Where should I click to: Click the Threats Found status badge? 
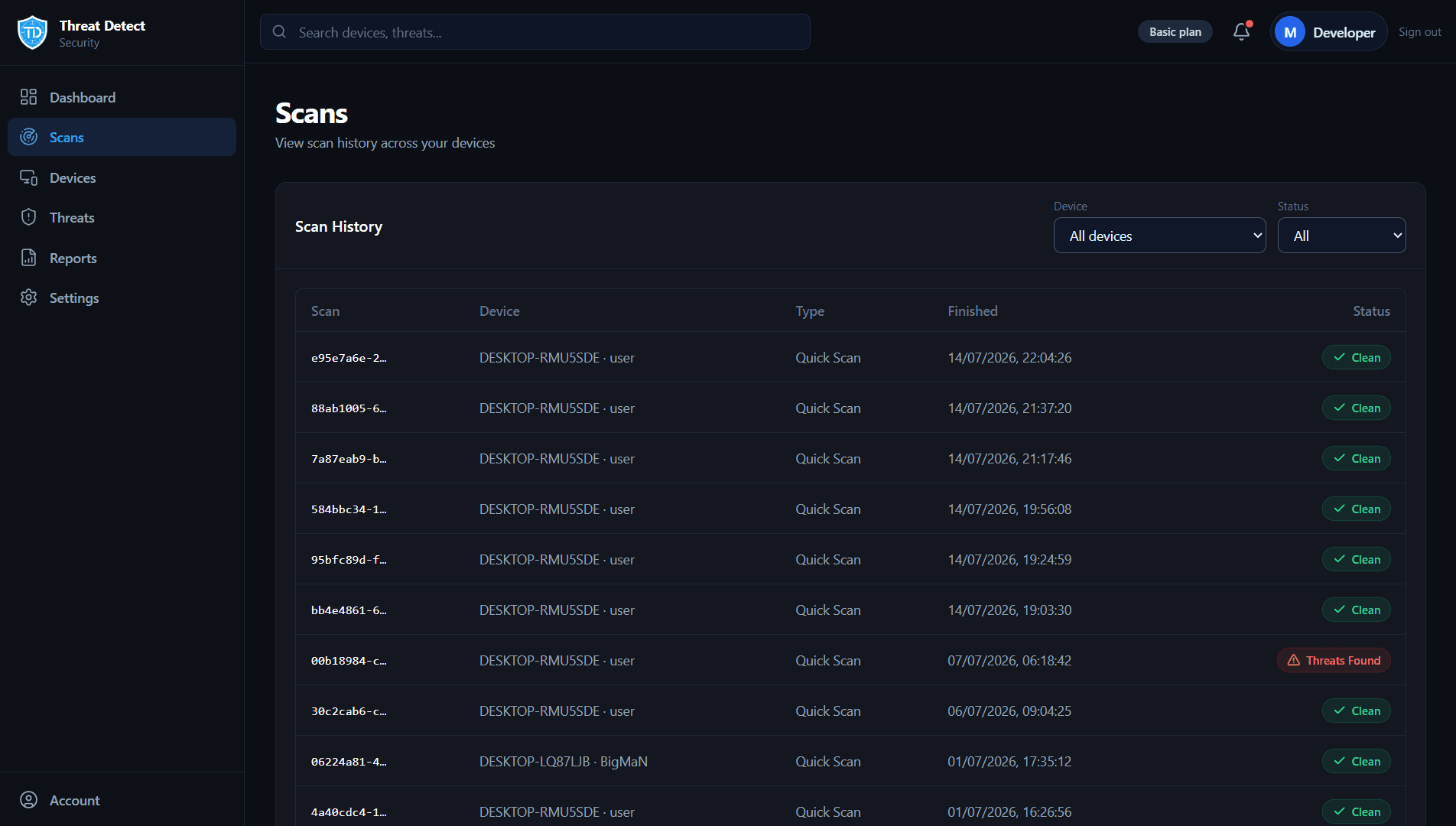[x=1334, y=660]
